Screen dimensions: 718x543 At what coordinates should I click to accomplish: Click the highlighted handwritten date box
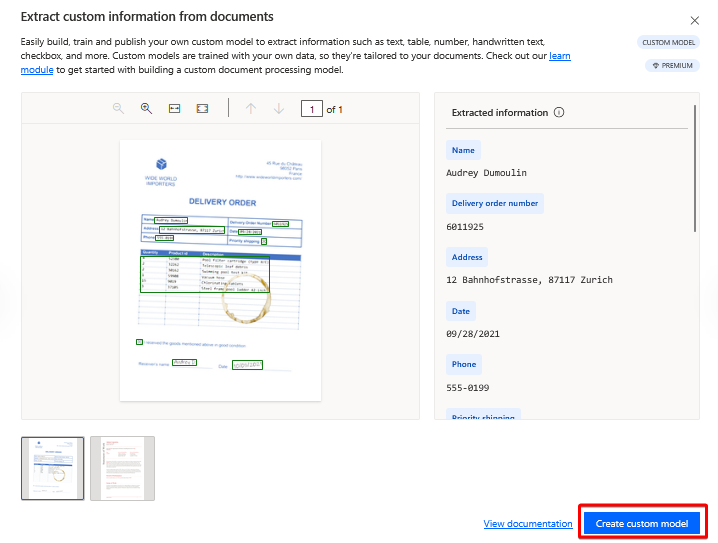[x=247, y=365]
